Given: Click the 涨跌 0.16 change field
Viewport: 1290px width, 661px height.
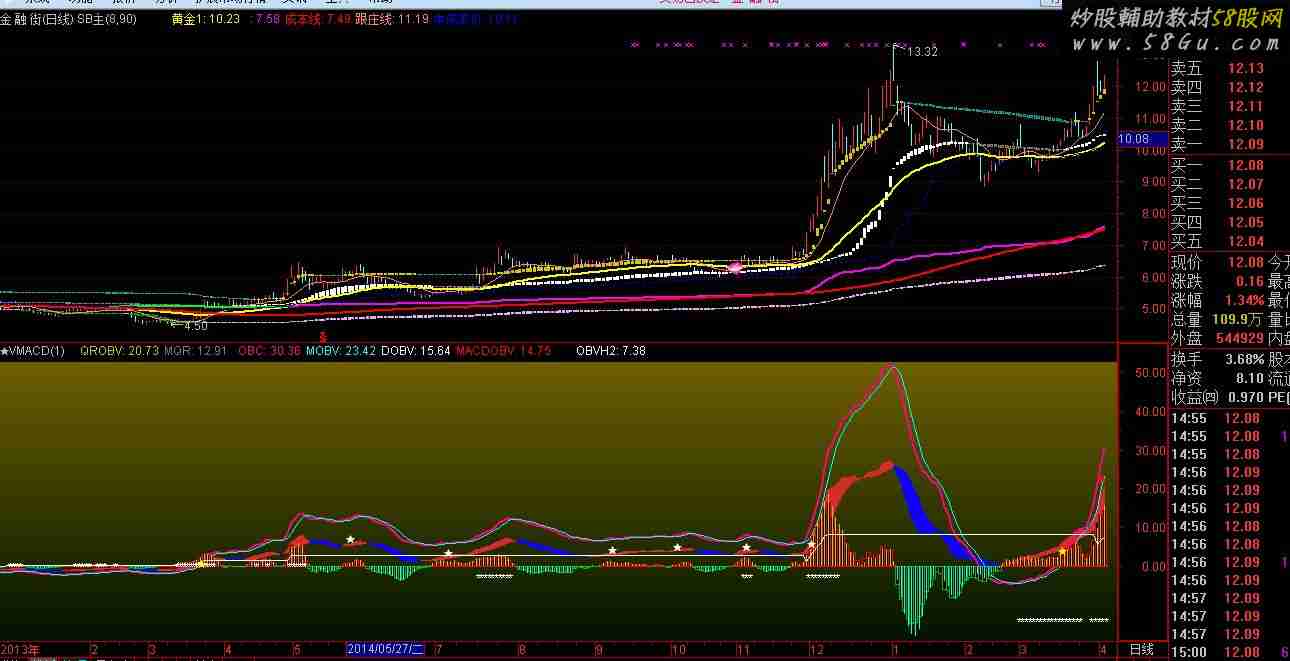Looking at the screenshot, I should 1218,281.
